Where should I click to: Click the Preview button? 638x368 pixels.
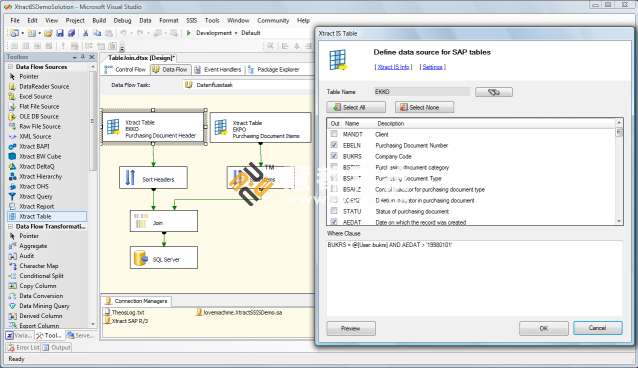(351, 328)
